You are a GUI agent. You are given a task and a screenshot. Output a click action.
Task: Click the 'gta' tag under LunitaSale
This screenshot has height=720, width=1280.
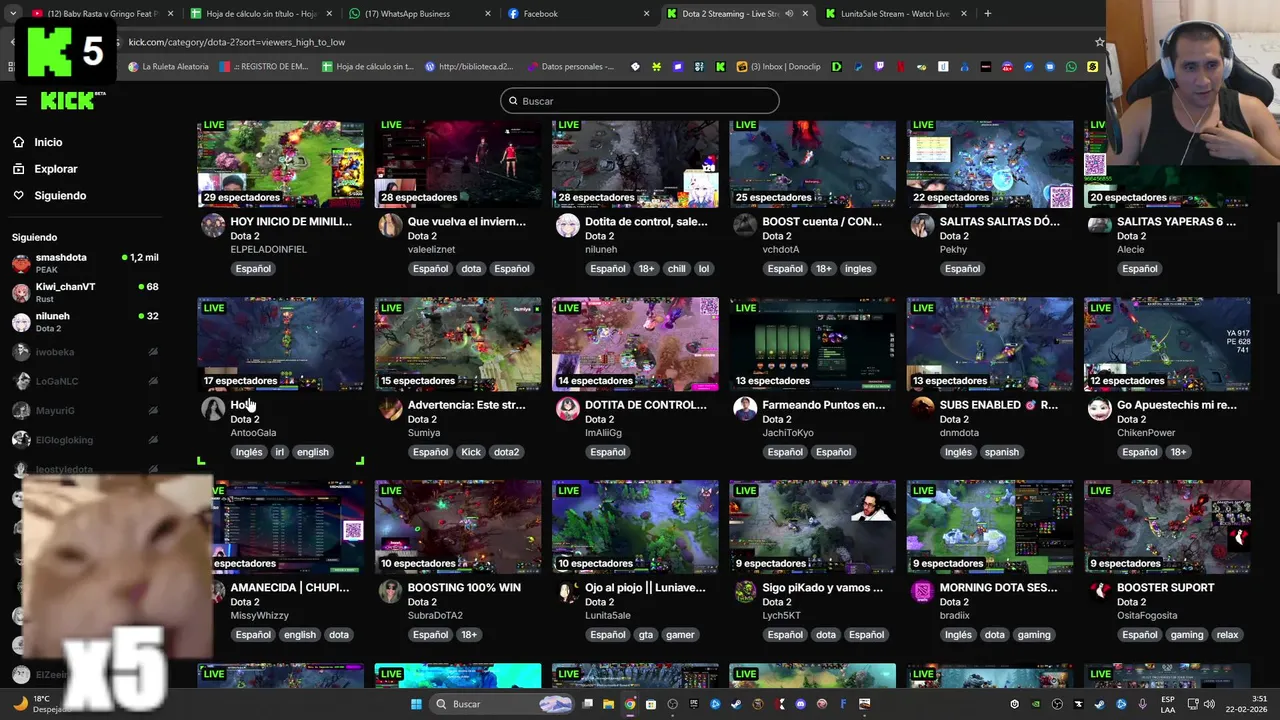click(646, 635)
